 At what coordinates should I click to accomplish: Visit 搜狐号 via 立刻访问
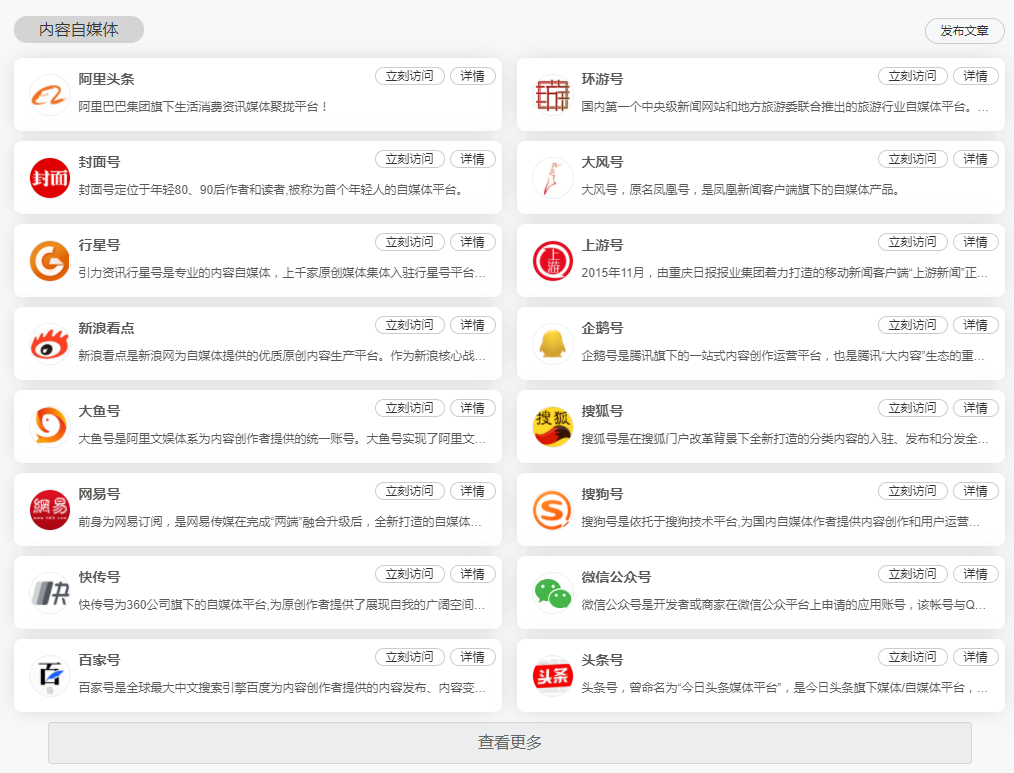pyautogui.click(x=912, y=408)
